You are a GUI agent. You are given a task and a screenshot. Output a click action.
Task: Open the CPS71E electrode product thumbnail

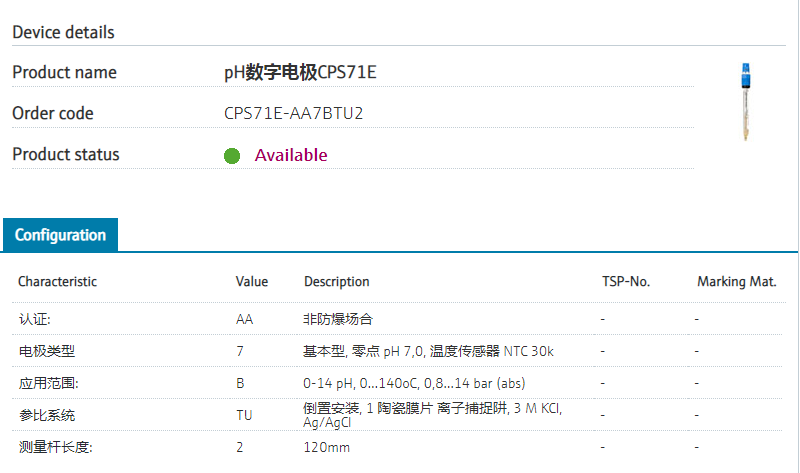[x=745, y=101]
